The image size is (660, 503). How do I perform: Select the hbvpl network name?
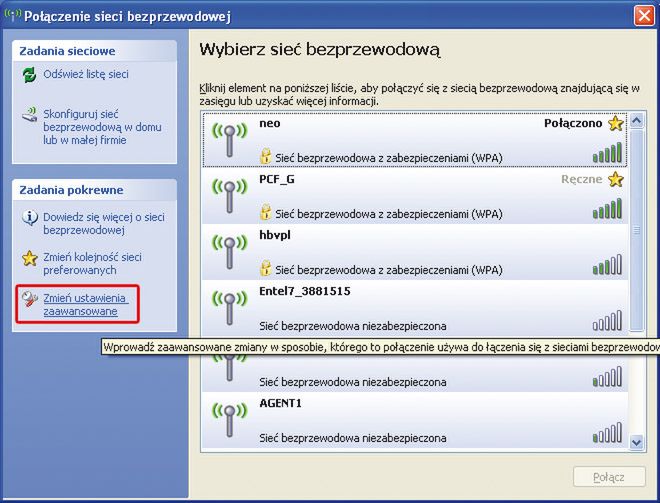pos(275,235)
